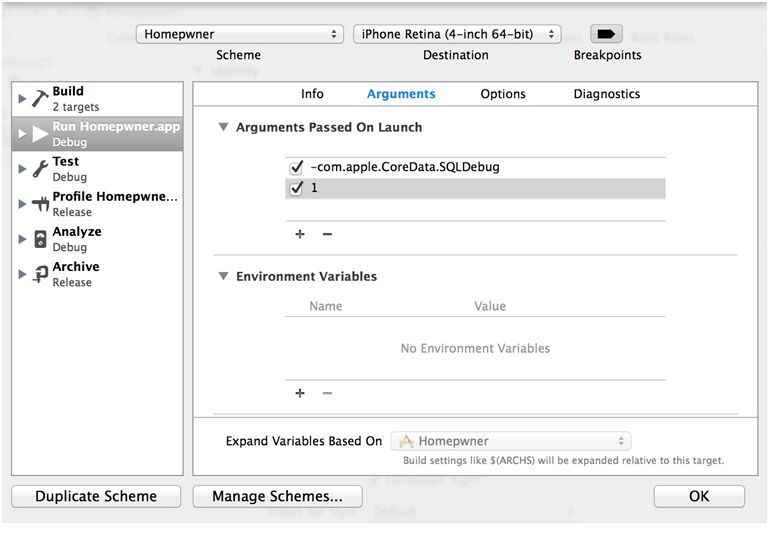Expand the Archive action disclosure triangle

22,274
